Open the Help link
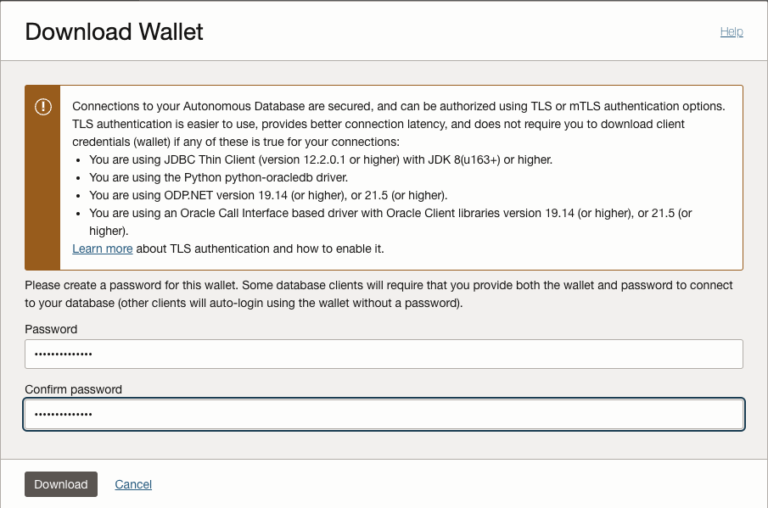Screen dimensions: 768x508 pos(731,32)
